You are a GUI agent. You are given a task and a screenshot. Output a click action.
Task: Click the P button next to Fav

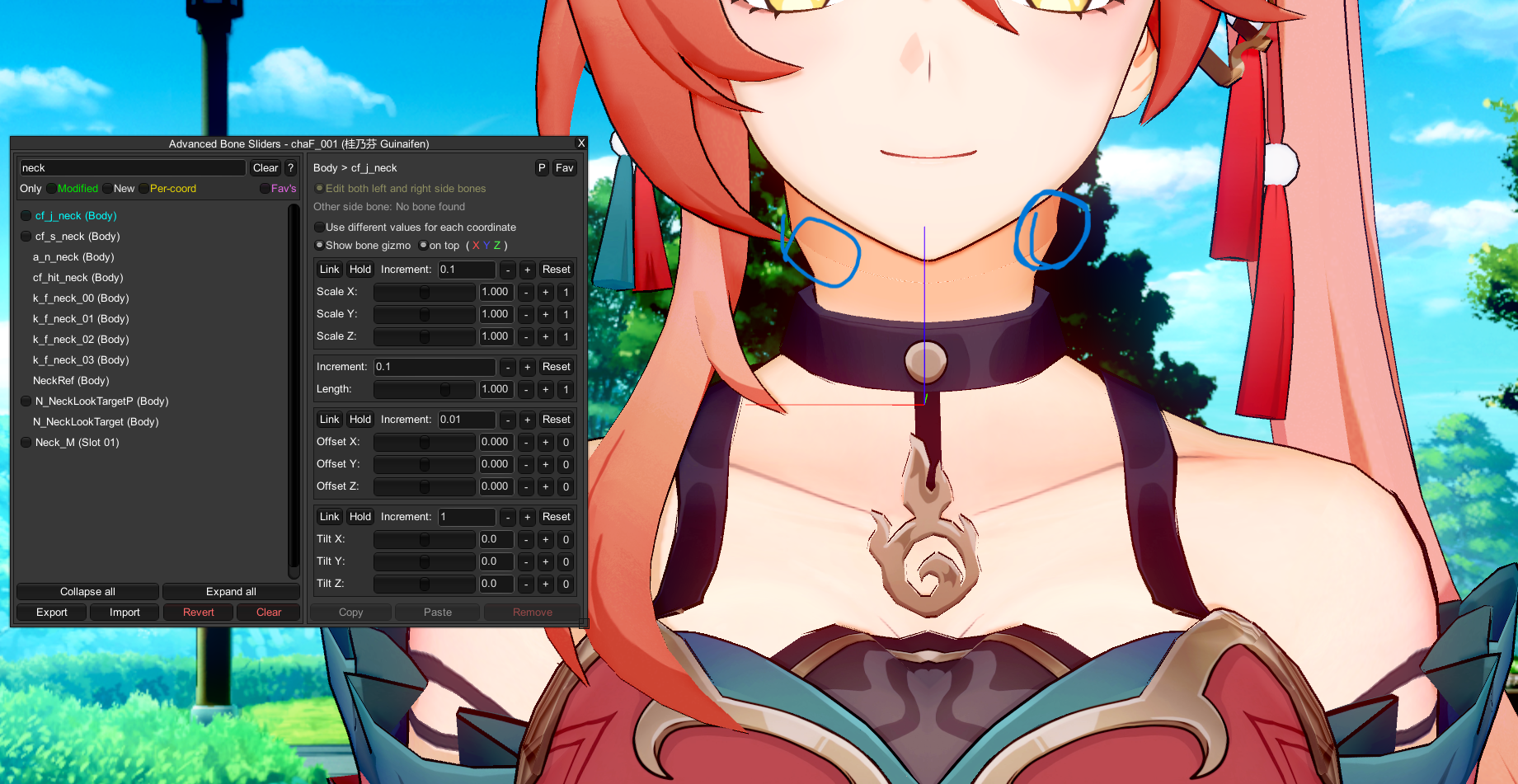542,167
